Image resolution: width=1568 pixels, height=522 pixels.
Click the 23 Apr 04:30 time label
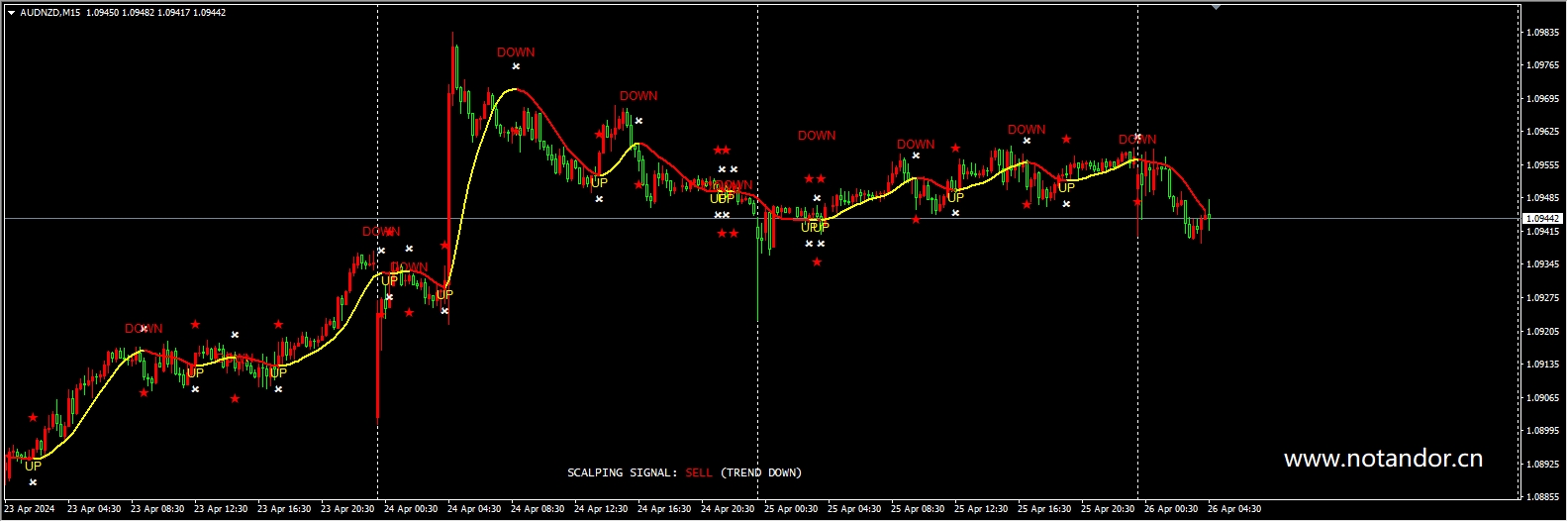click(x=94, y=509)
